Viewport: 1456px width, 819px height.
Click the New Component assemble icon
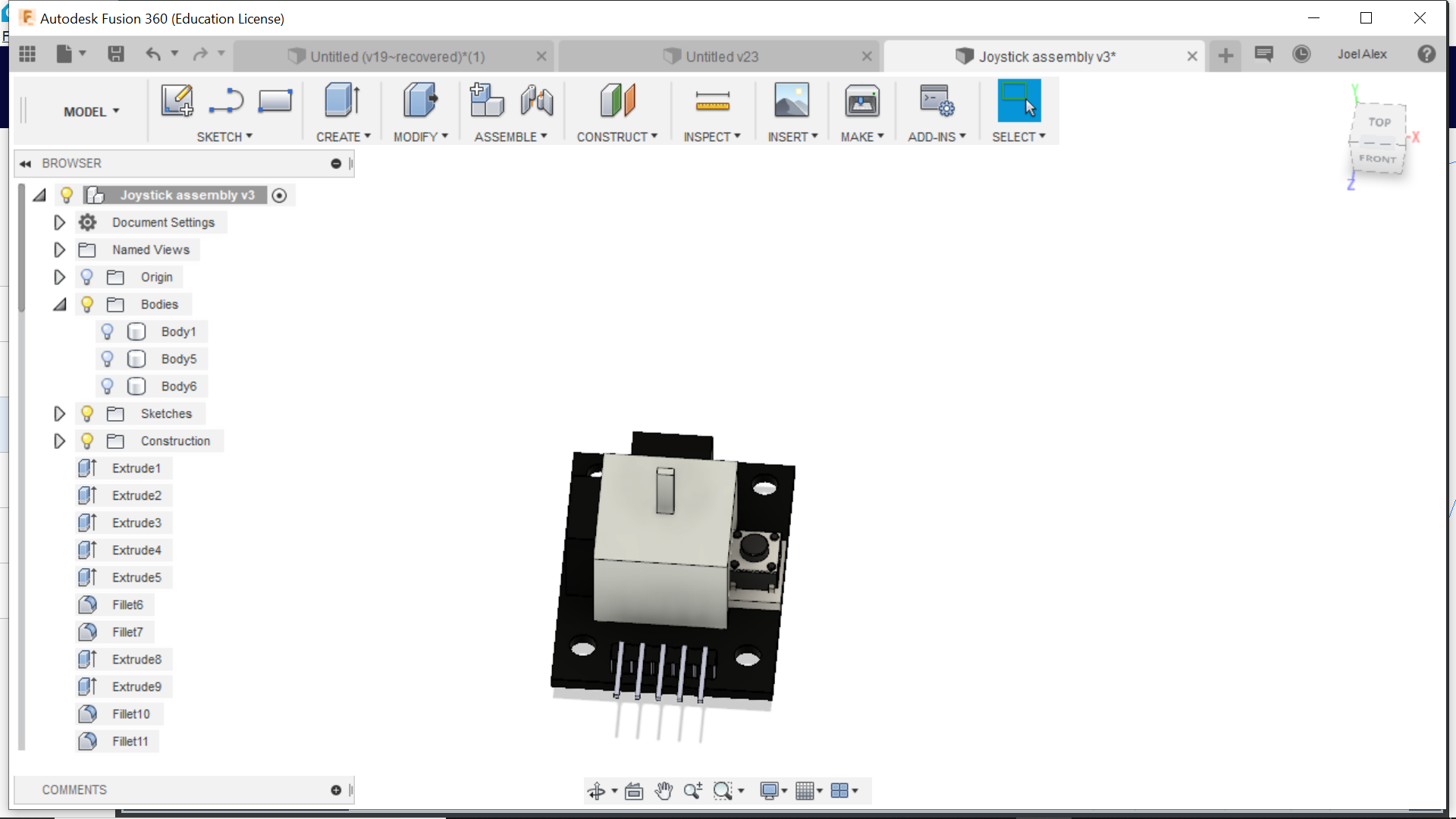point(486,100)
